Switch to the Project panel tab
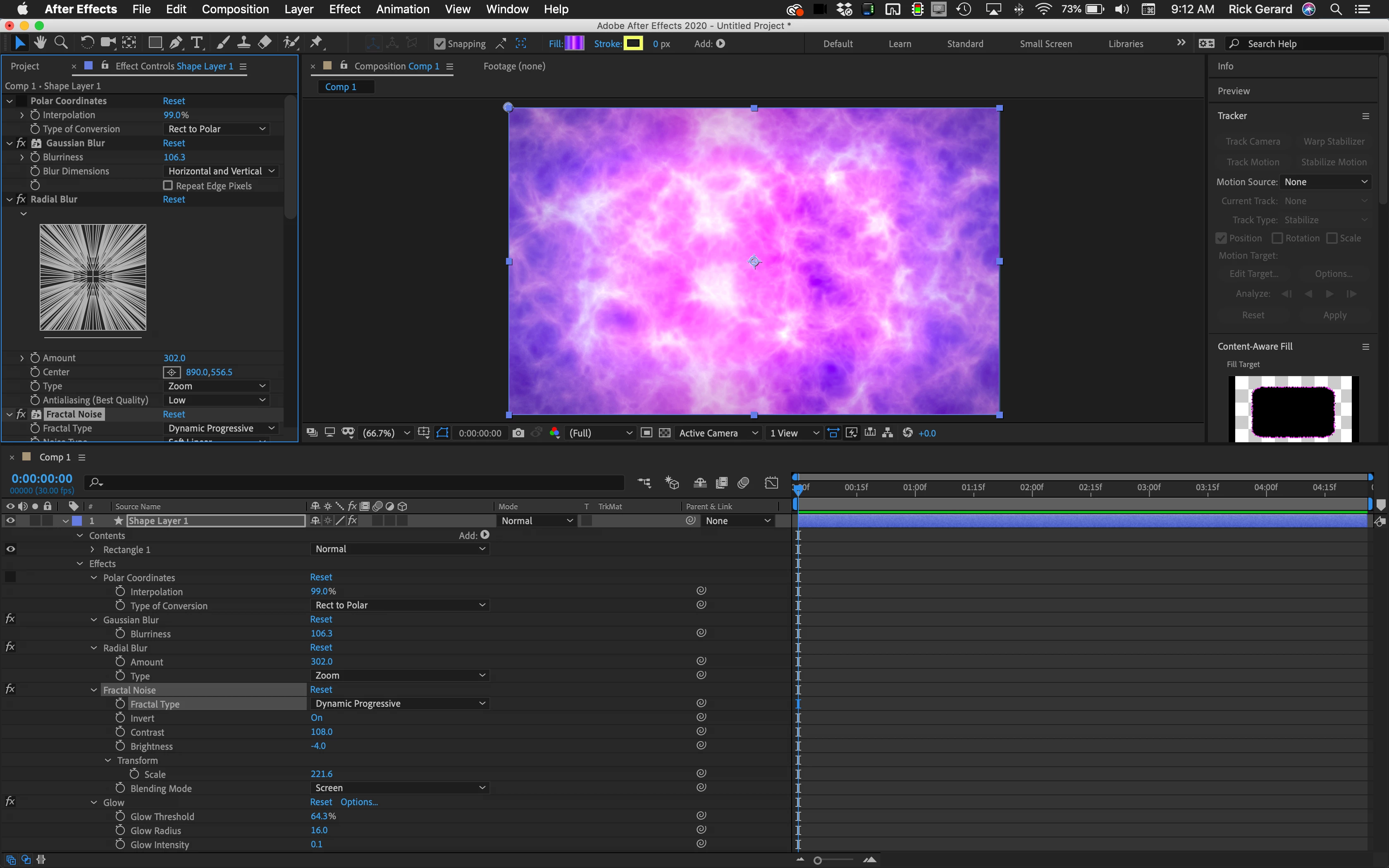The image size is (1389, 868). [x=25, y=66]
